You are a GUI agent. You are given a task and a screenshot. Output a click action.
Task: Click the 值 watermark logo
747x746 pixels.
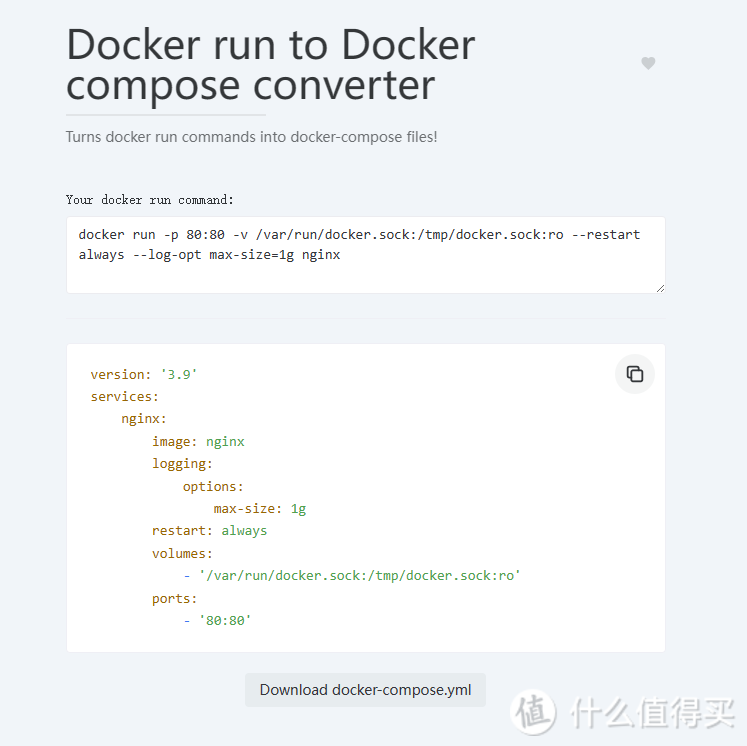click(x=533, y=711)
